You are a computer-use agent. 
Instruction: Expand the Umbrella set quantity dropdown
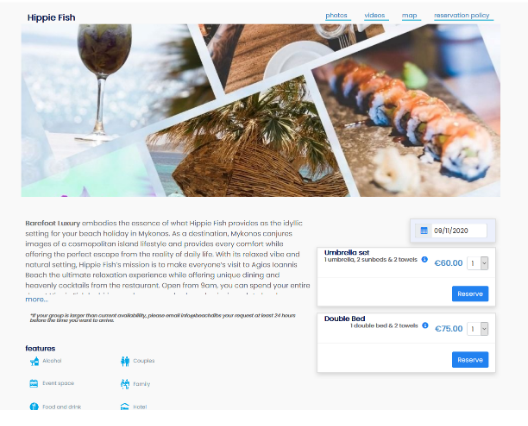tap(477, 263)
